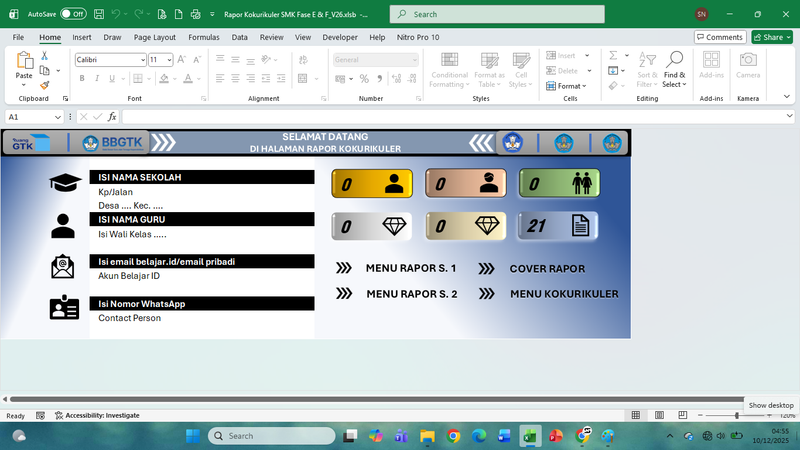Click the silver card with diamond icon
This screenshot has height=450, width=800.
(x=371, y=226)
